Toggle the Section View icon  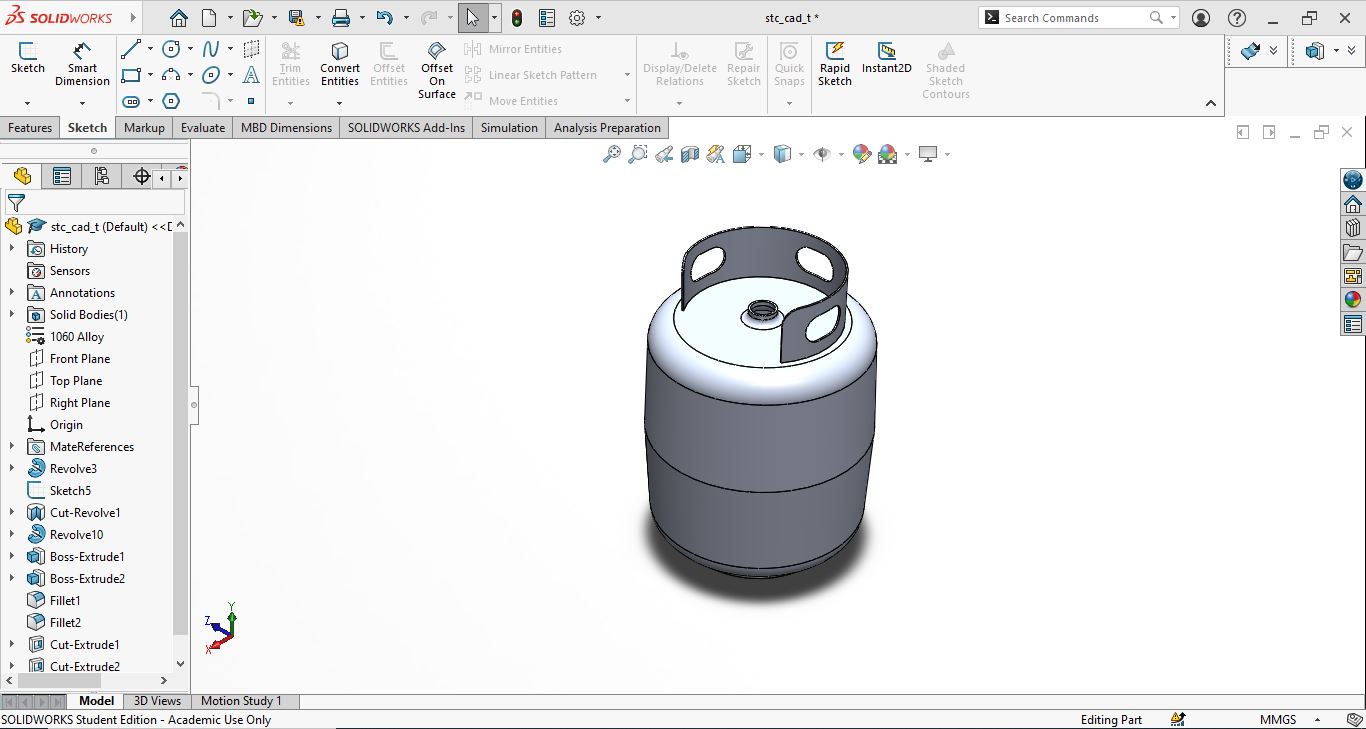pyautogui.click(x=690, y=154)
